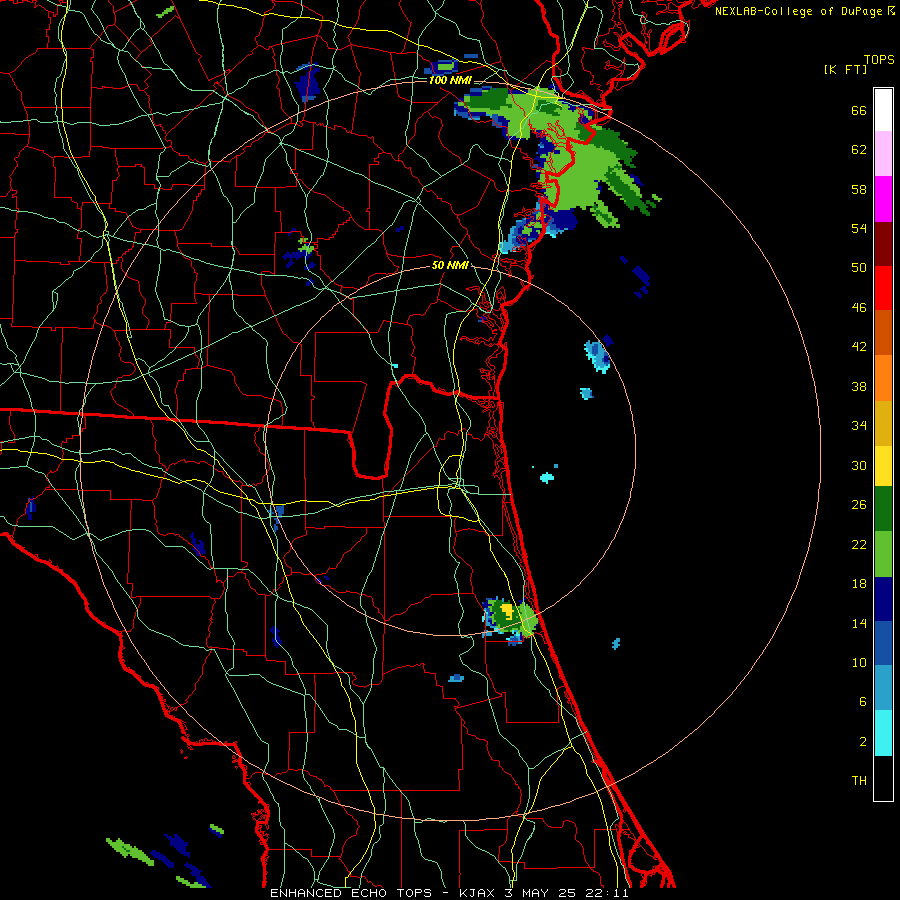Click the yellow legend swatch near 30
This screenshot has width=900, height=900.
(x=883, y=466)
